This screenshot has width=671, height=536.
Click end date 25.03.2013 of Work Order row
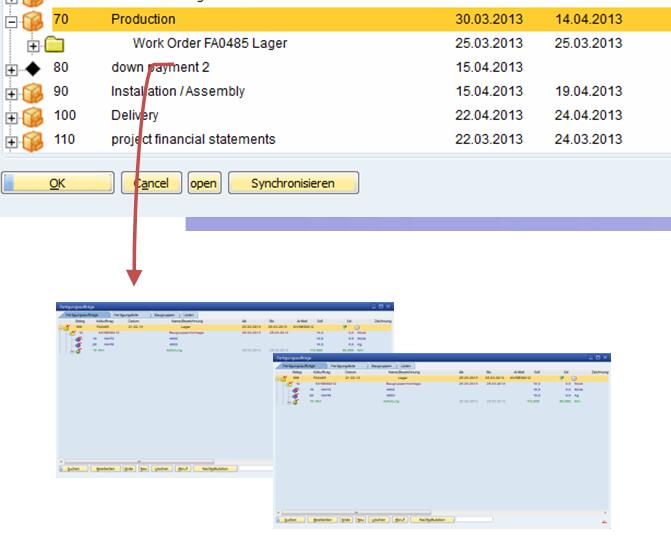[x=588, y=43]
